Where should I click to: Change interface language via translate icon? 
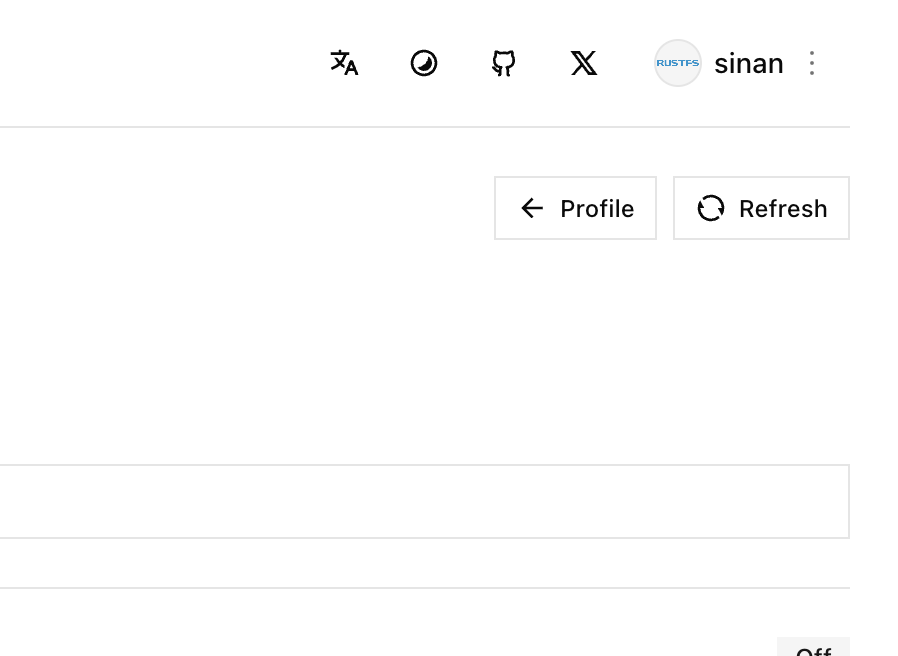pos(344,63)
